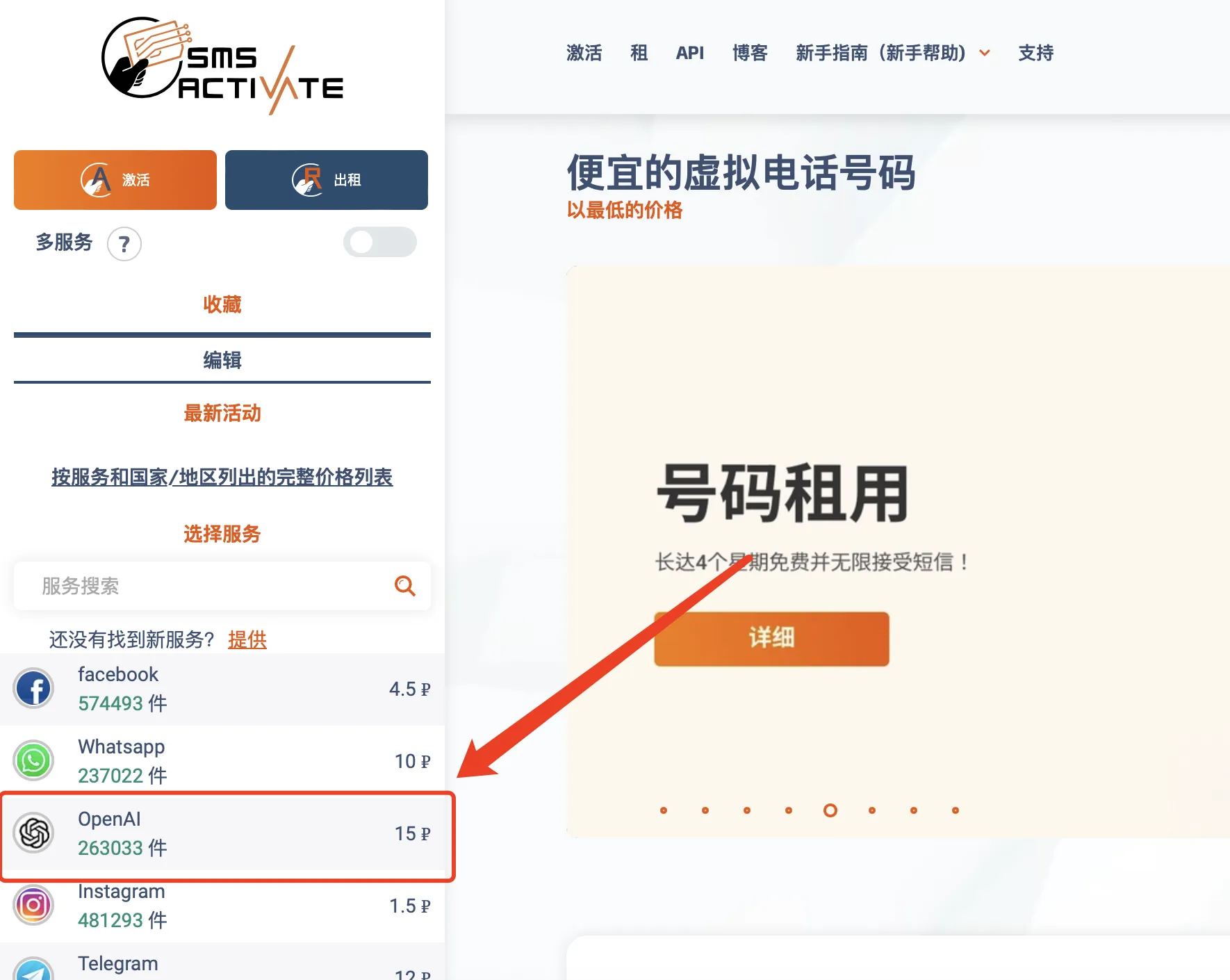
Task: Expand the 新手指南 dropdown chevron
Action: coord(985,54)
